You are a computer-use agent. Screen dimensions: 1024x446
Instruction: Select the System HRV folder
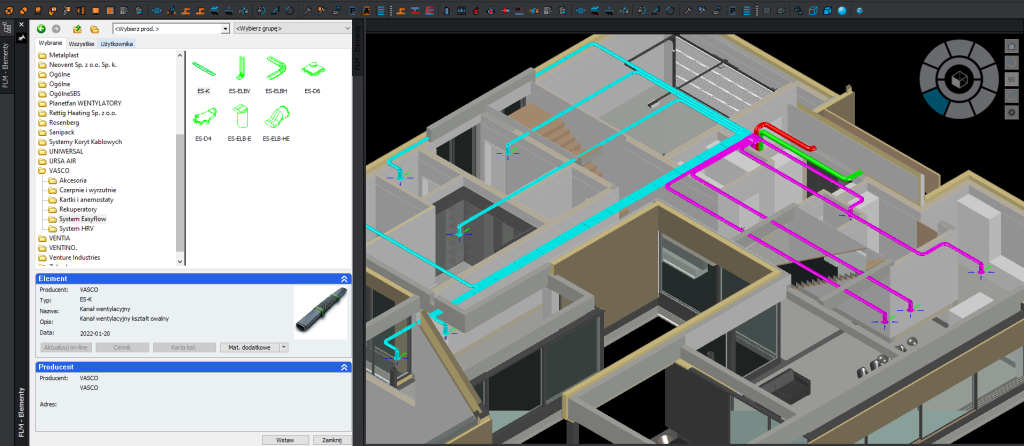tap(76, 228)
